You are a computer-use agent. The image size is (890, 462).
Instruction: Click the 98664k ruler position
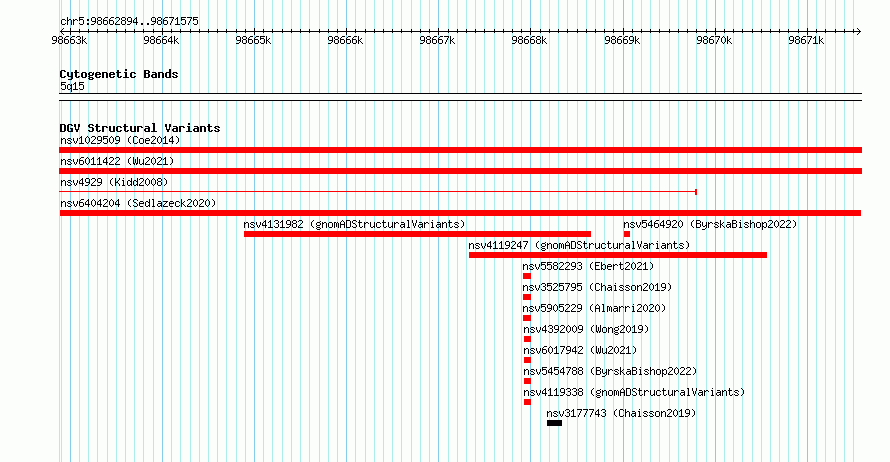pyautogui.click(x=161, y=40)
